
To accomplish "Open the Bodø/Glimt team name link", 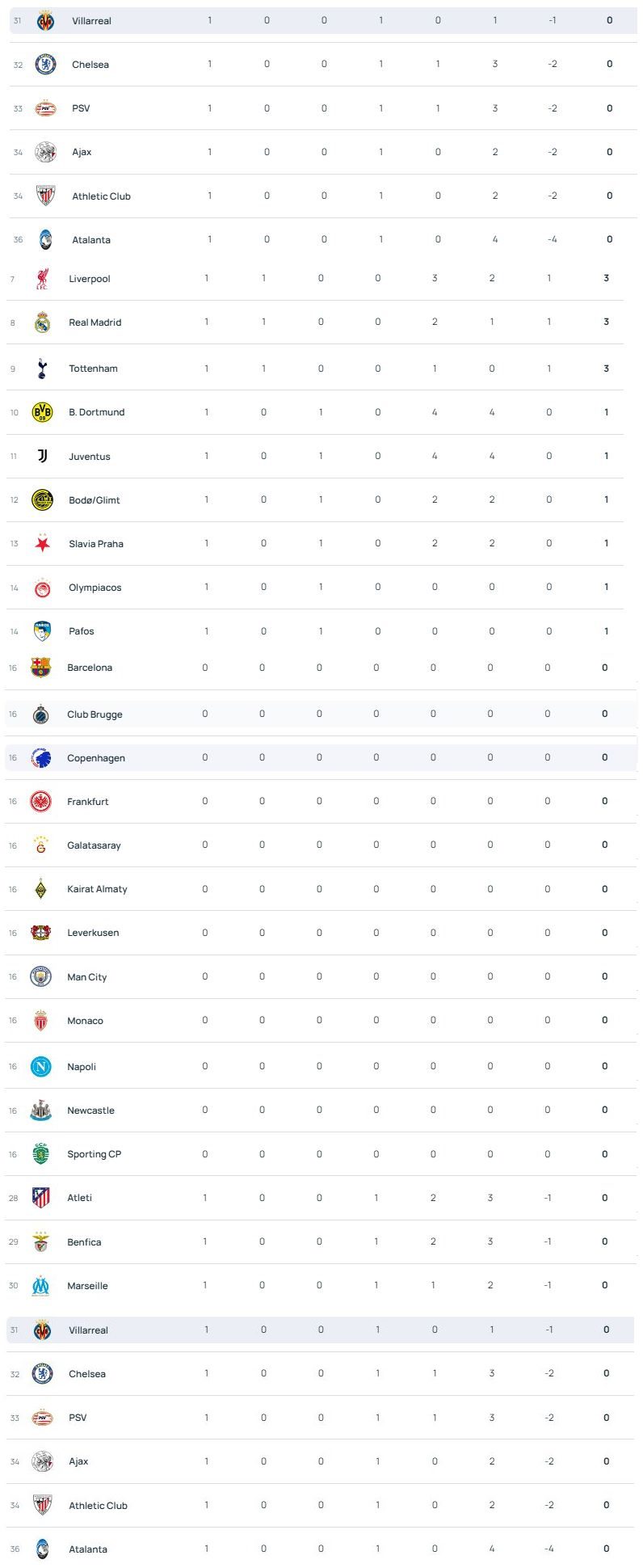I will tap(95, 500).
